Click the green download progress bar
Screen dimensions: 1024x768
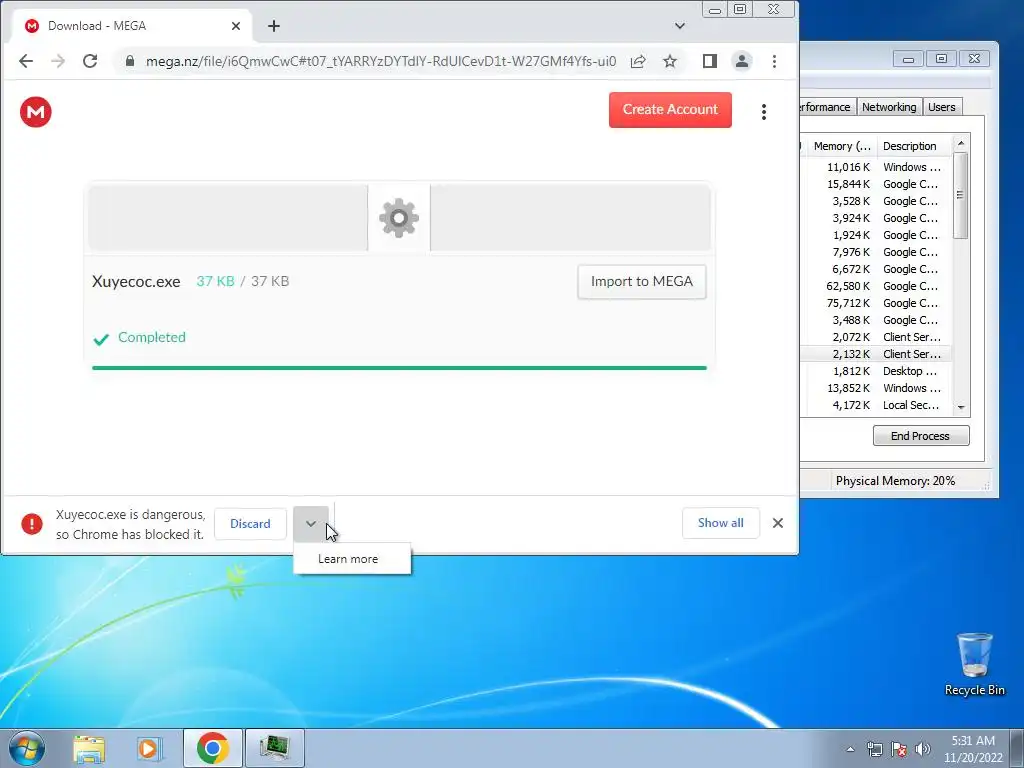(x=399, y=368)
